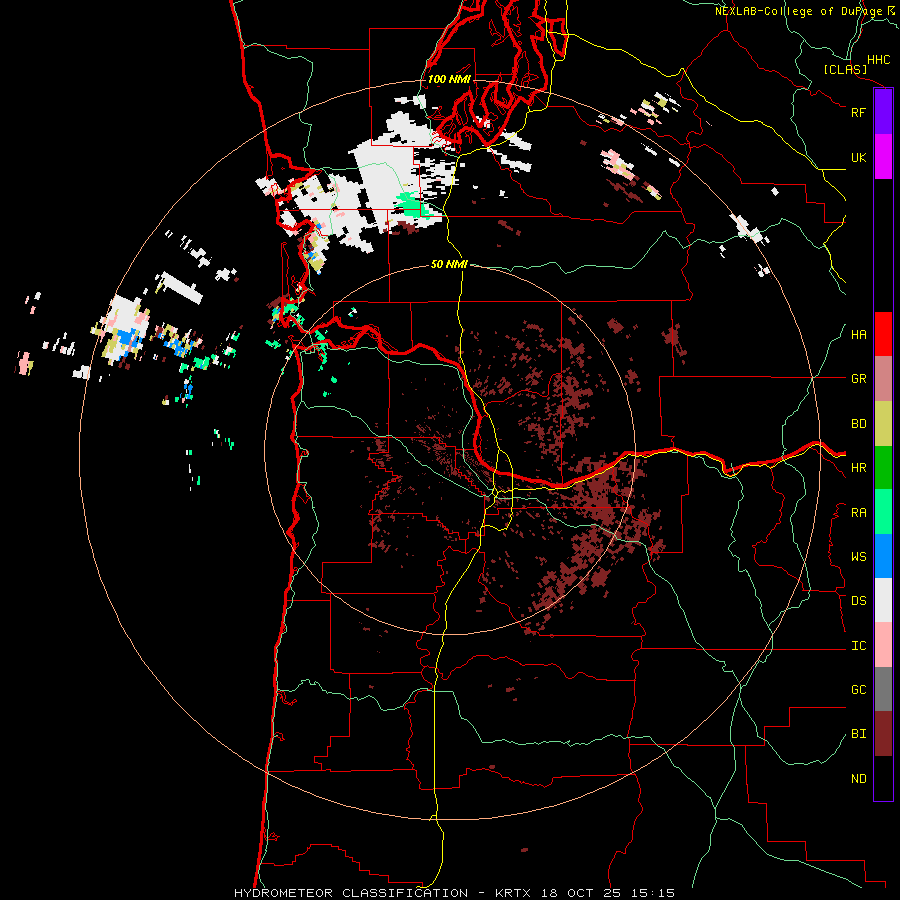Click the 50 NMI range ring label
900x900 pixels.
(449, 265)
